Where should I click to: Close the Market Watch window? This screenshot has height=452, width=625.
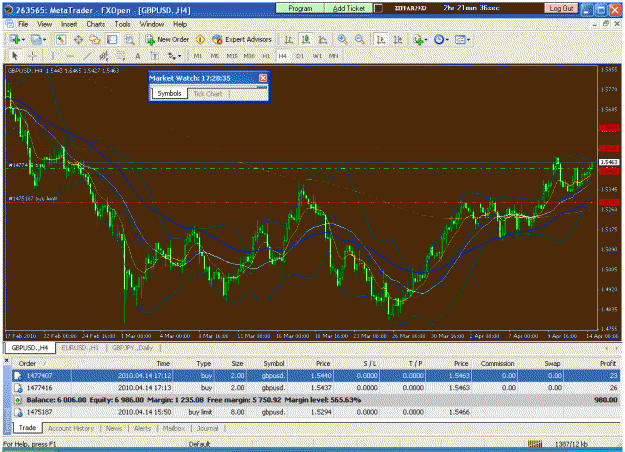point(263,78)
